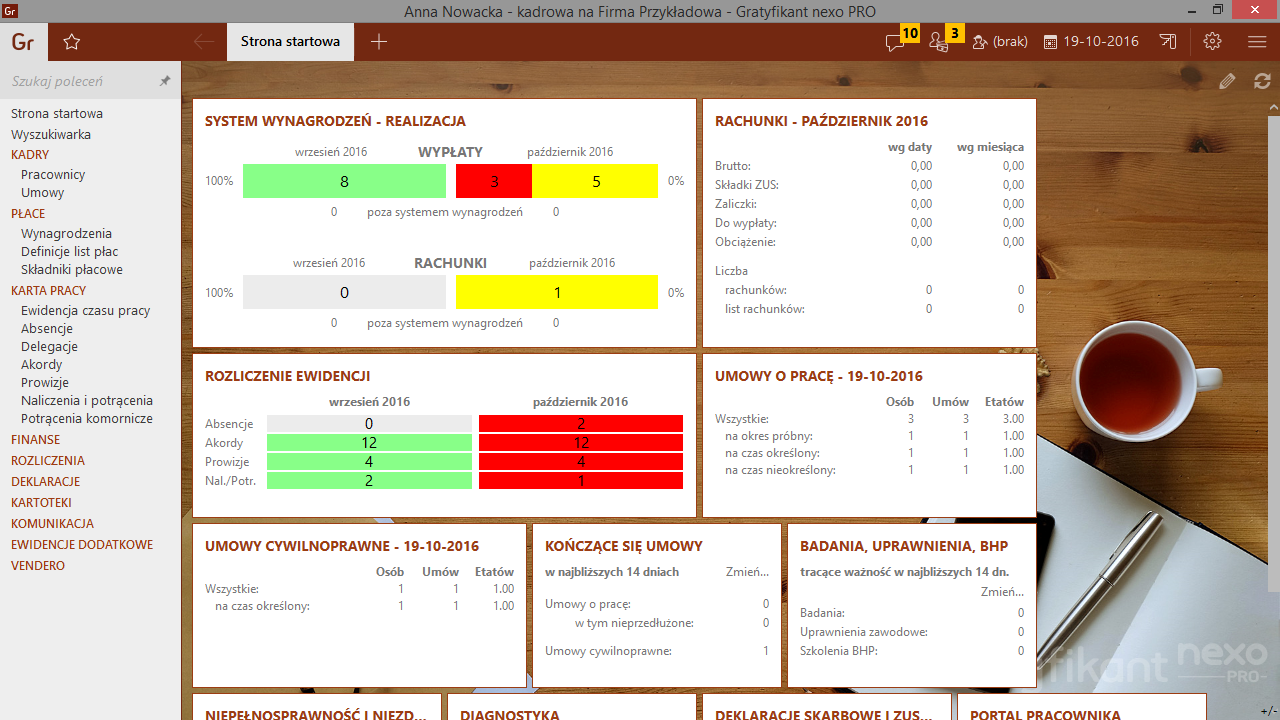1280x720 pixels.
Task: Click Zmień... in the Kończące się umowy panel
Action: 747,572
